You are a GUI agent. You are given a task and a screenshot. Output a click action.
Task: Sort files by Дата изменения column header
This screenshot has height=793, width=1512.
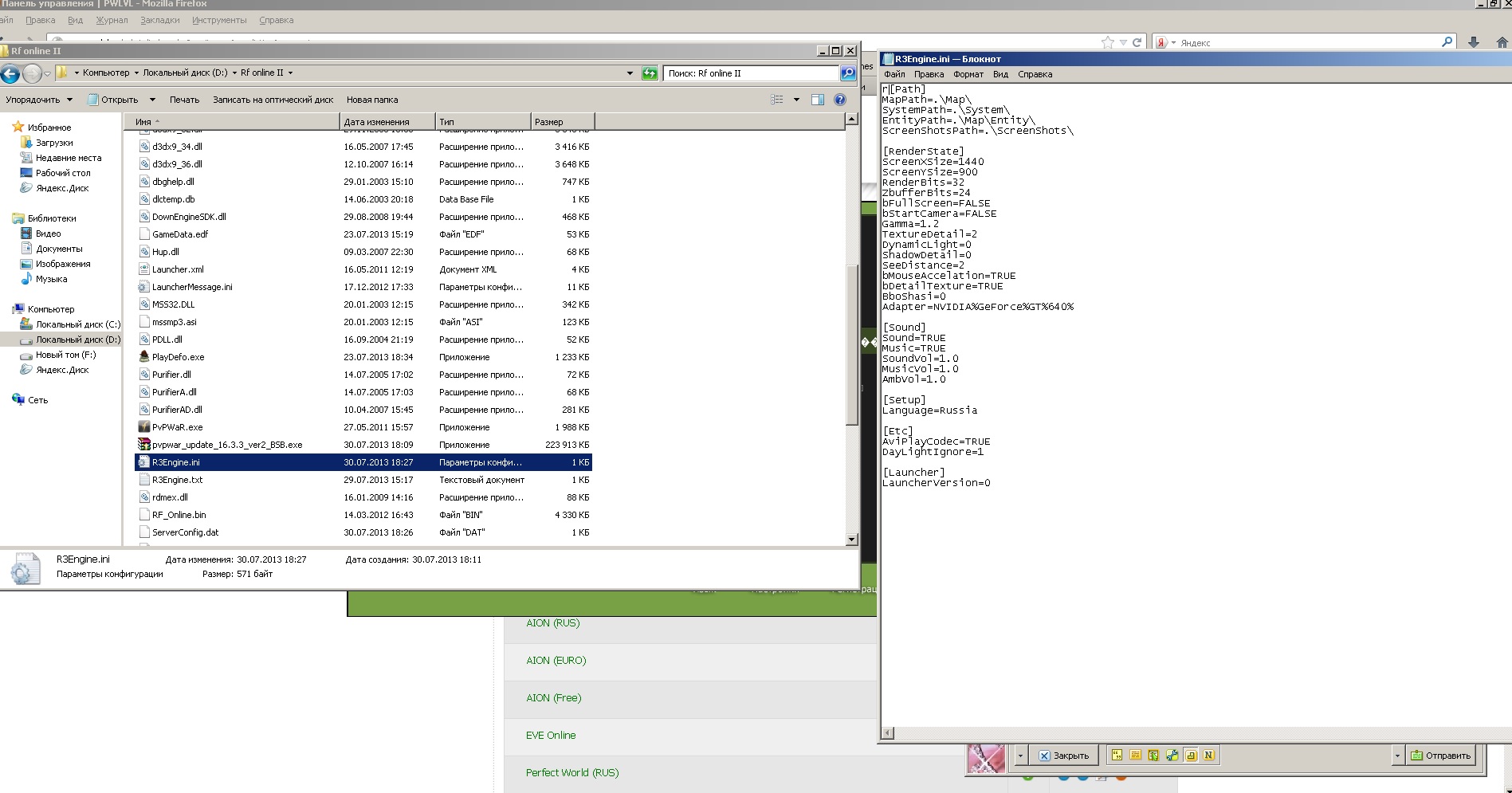click(x=387, y=122)
